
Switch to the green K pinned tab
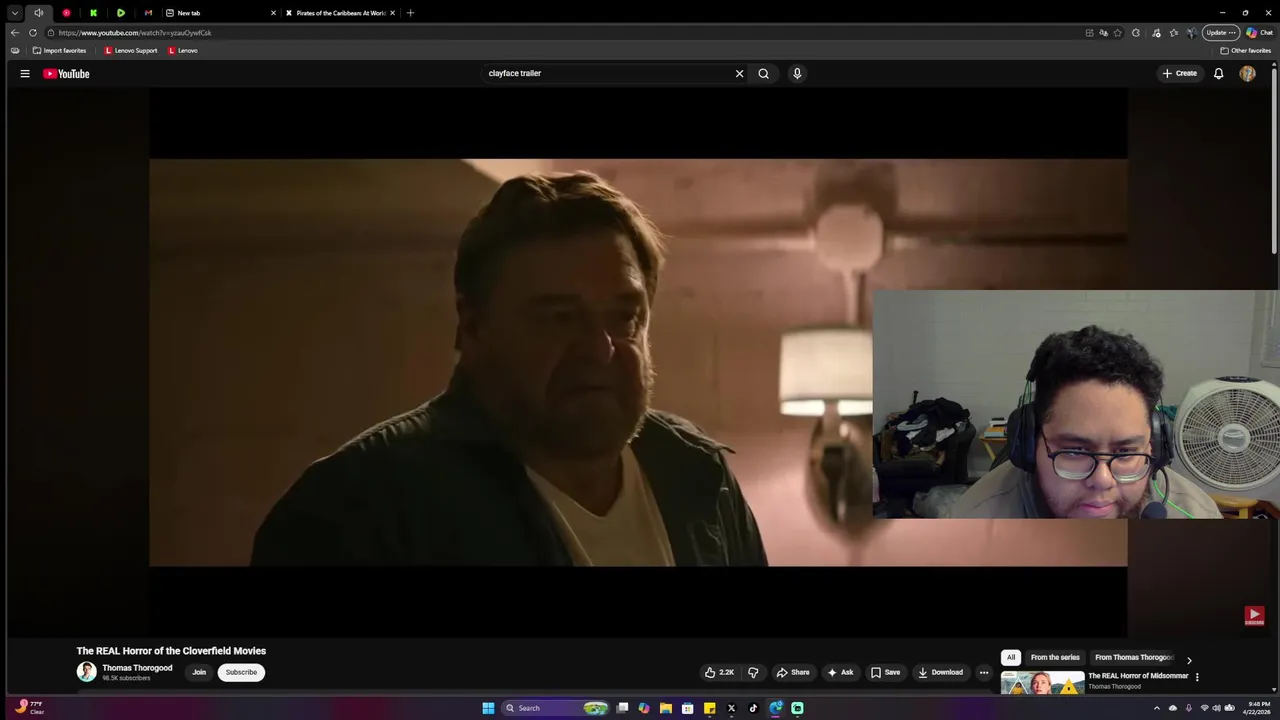pyautogui.click(x=93, y=13)
